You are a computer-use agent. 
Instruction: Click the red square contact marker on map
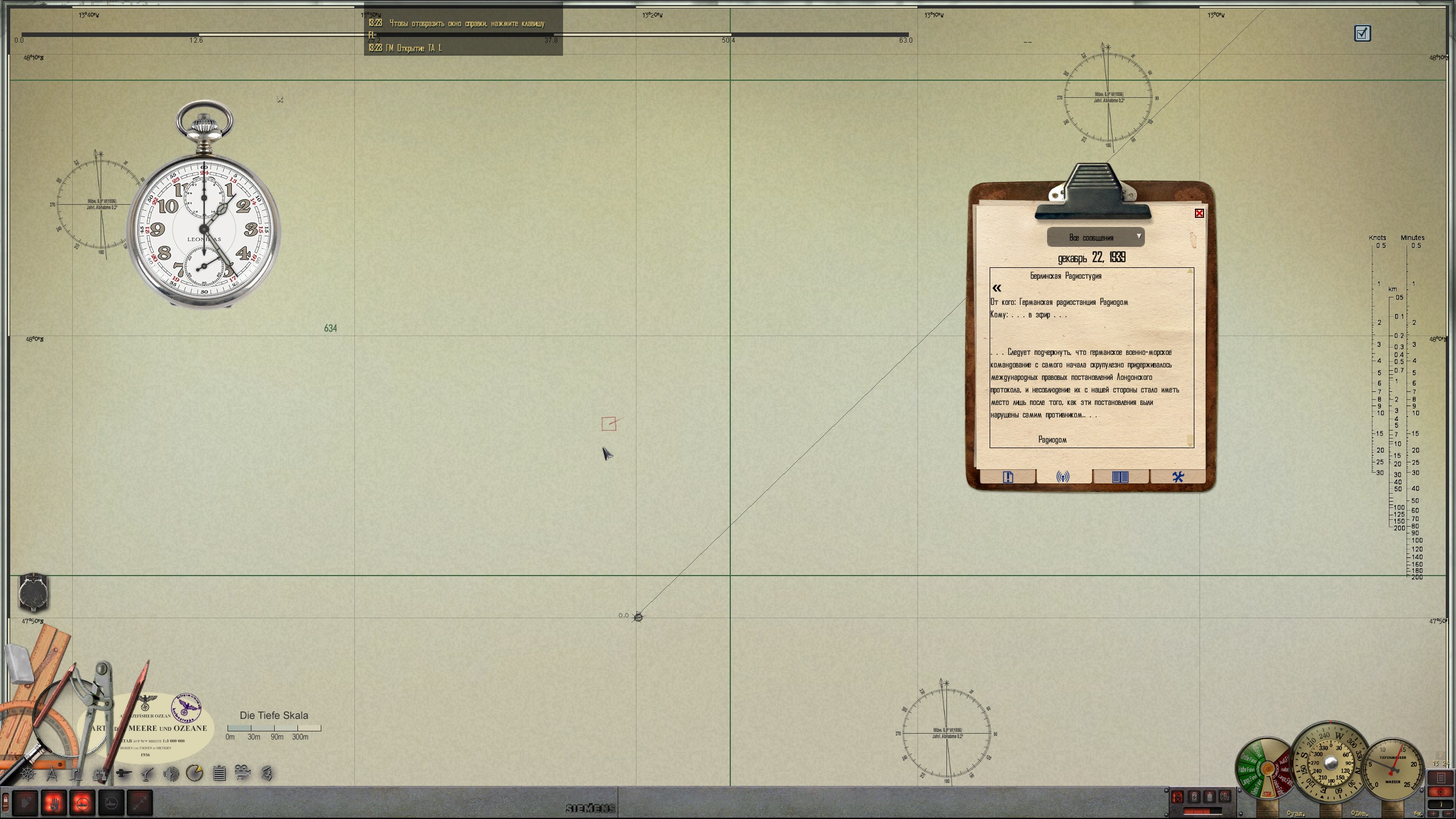[609, 424]
